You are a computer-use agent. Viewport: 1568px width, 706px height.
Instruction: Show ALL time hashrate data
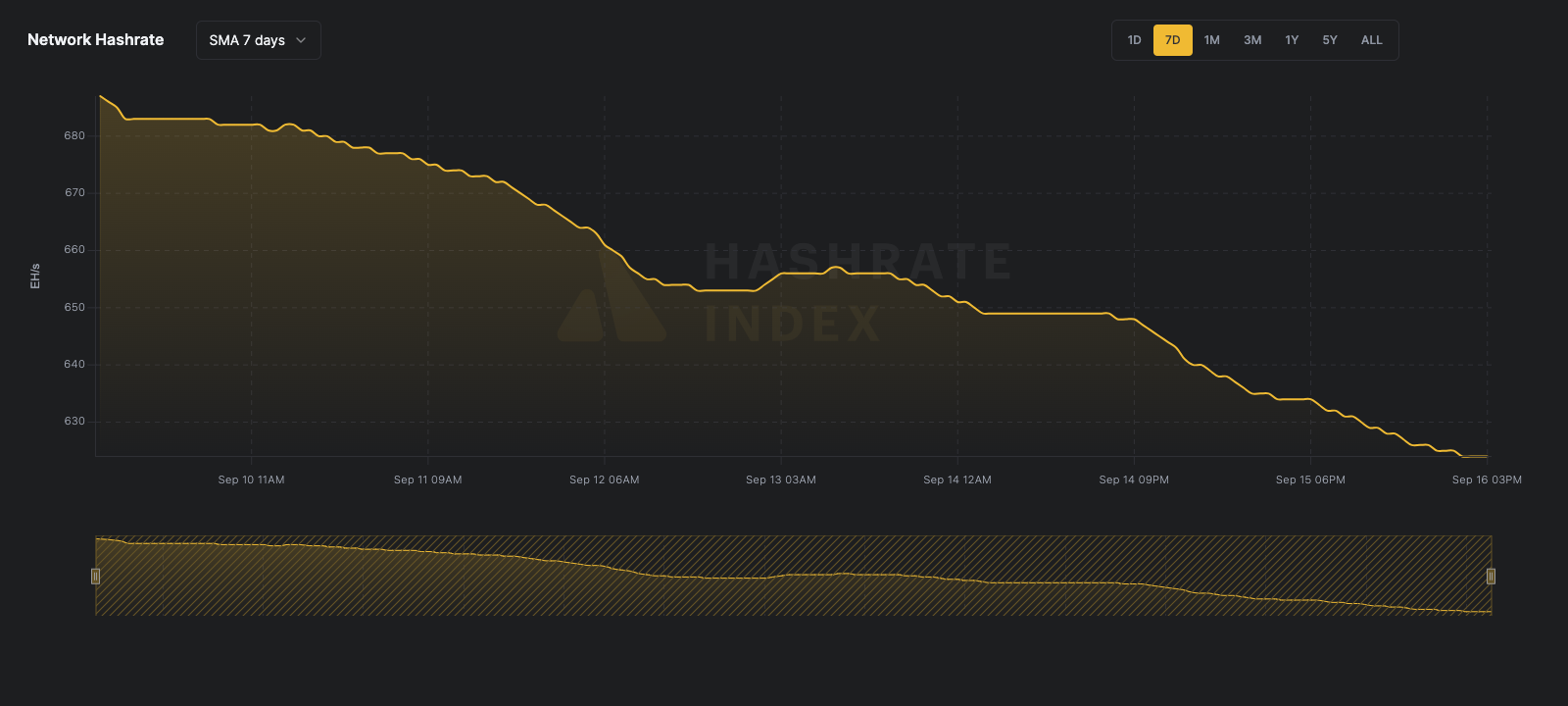click(x=1372, y=40)
